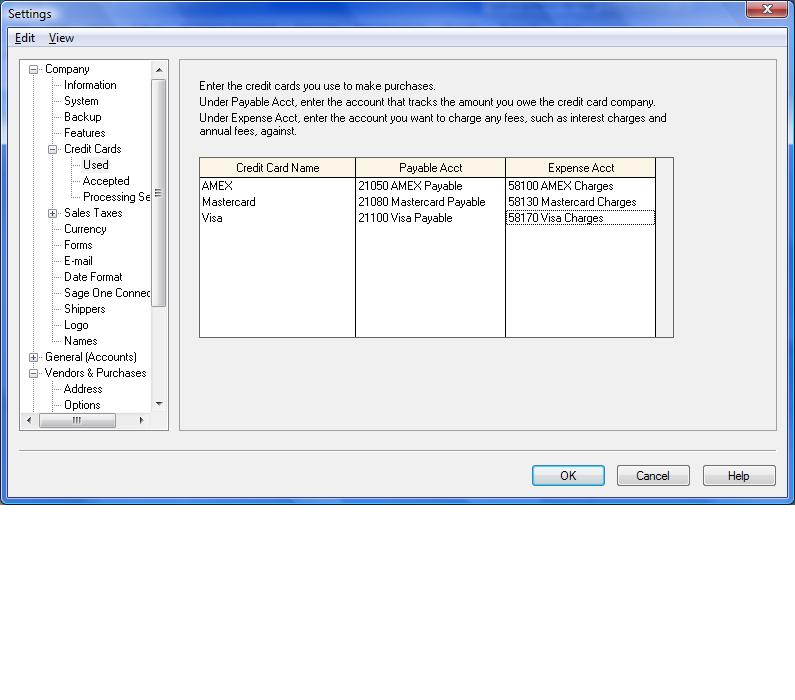Screen dimensions: 795x700
Task: Click the tree scroll-down arrow
Action: 159,404
